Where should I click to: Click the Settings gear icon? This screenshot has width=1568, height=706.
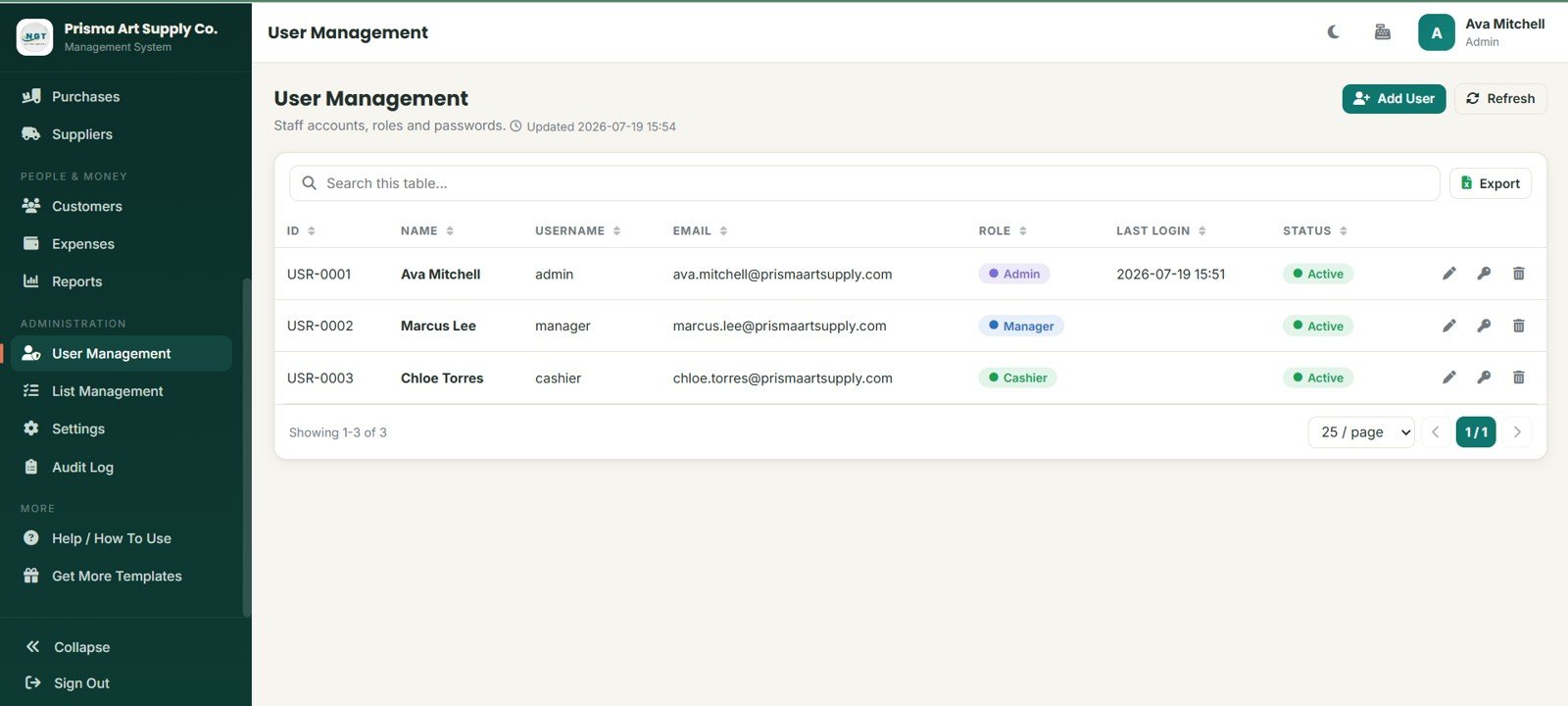31,429
